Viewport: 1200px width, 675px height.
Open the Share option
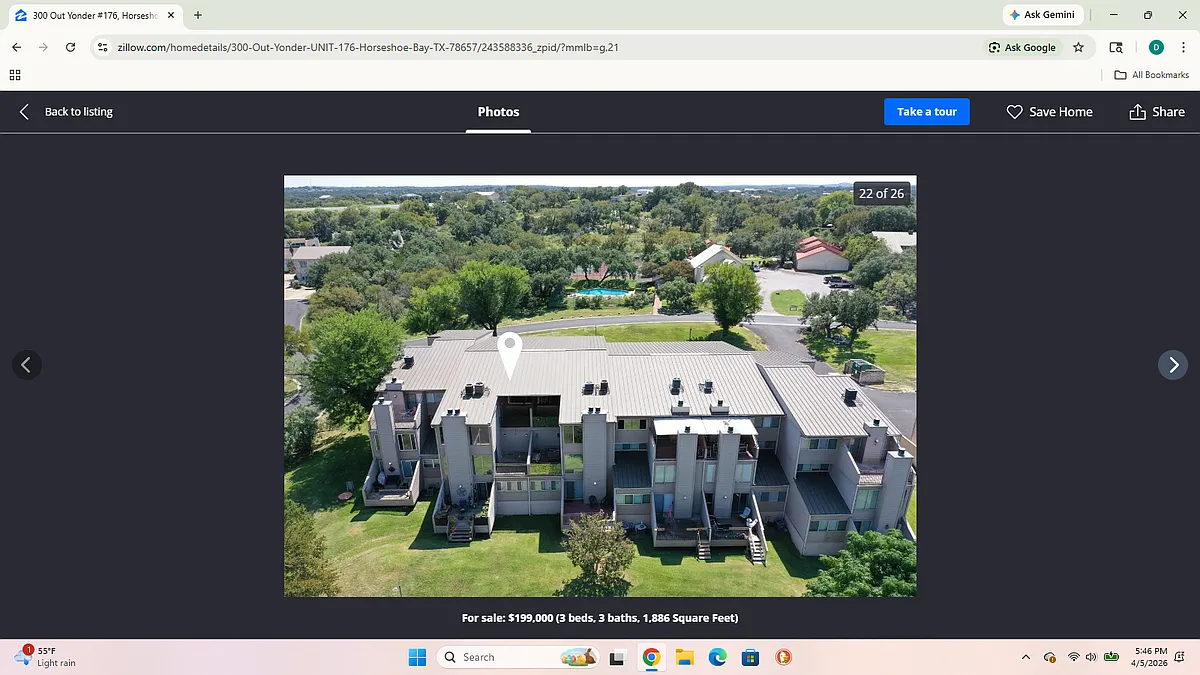(1157, 112)
